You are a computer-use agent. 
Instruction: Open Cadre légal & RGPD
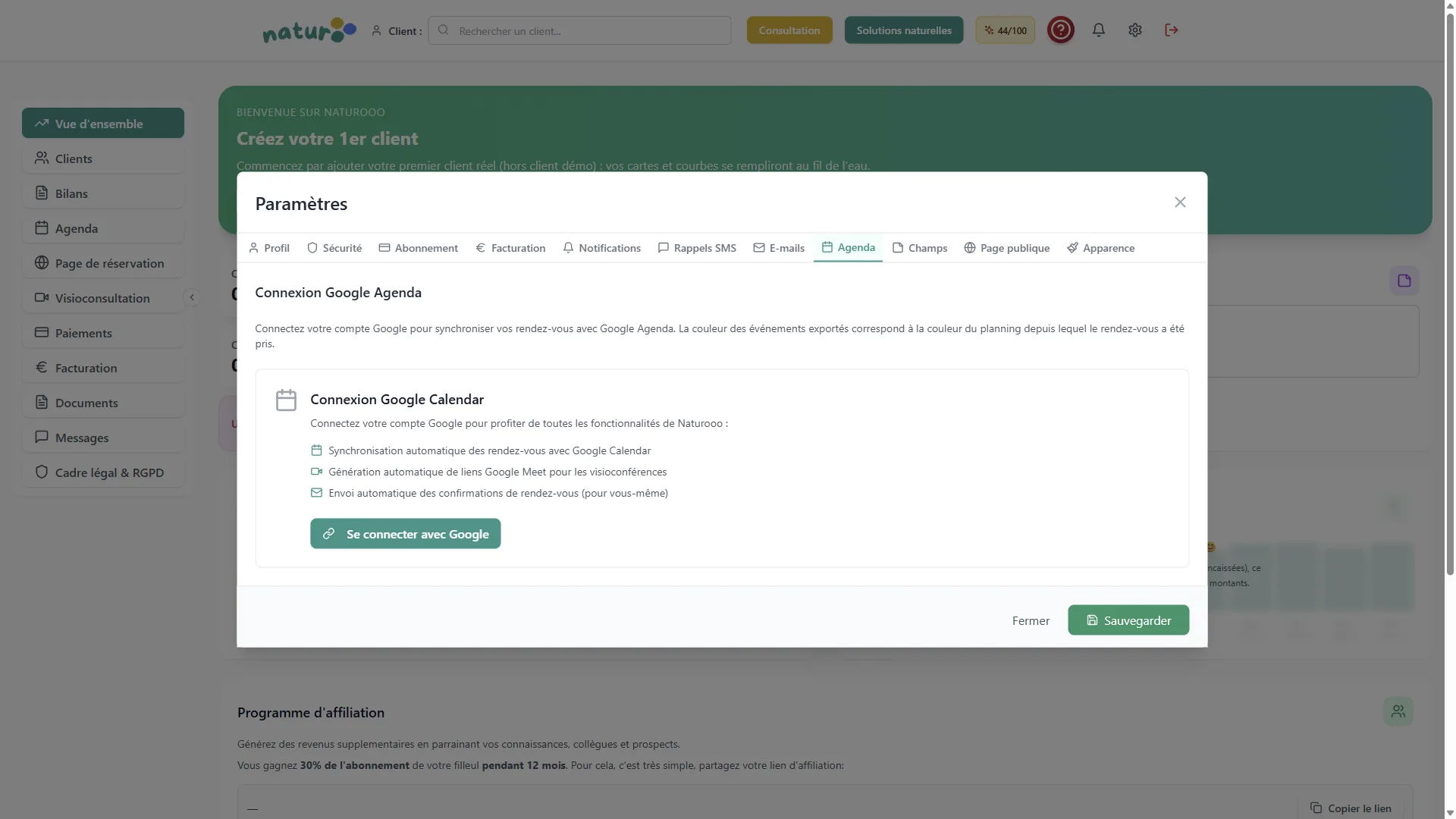click(103, 472)
